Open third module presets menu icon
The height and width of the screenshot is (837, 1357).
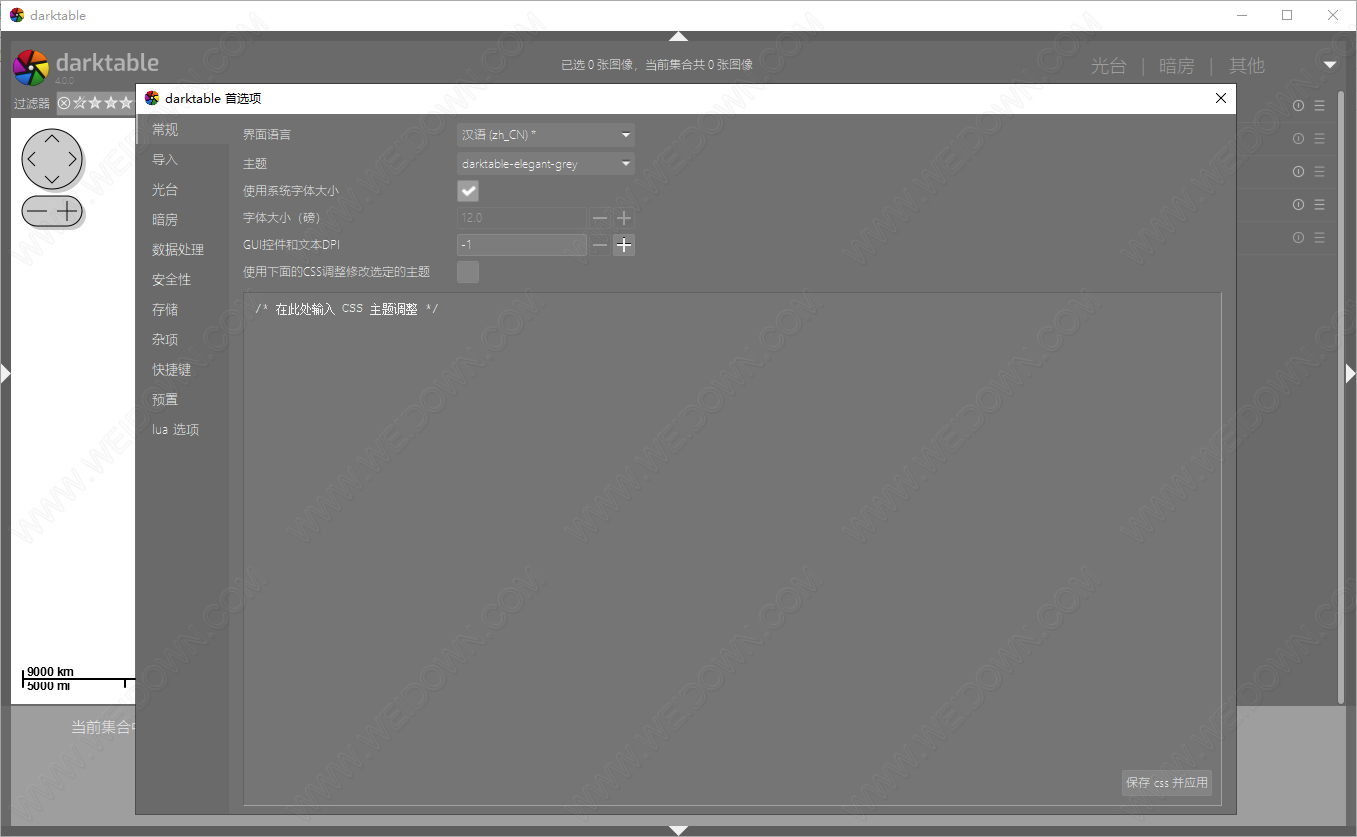1319,171
